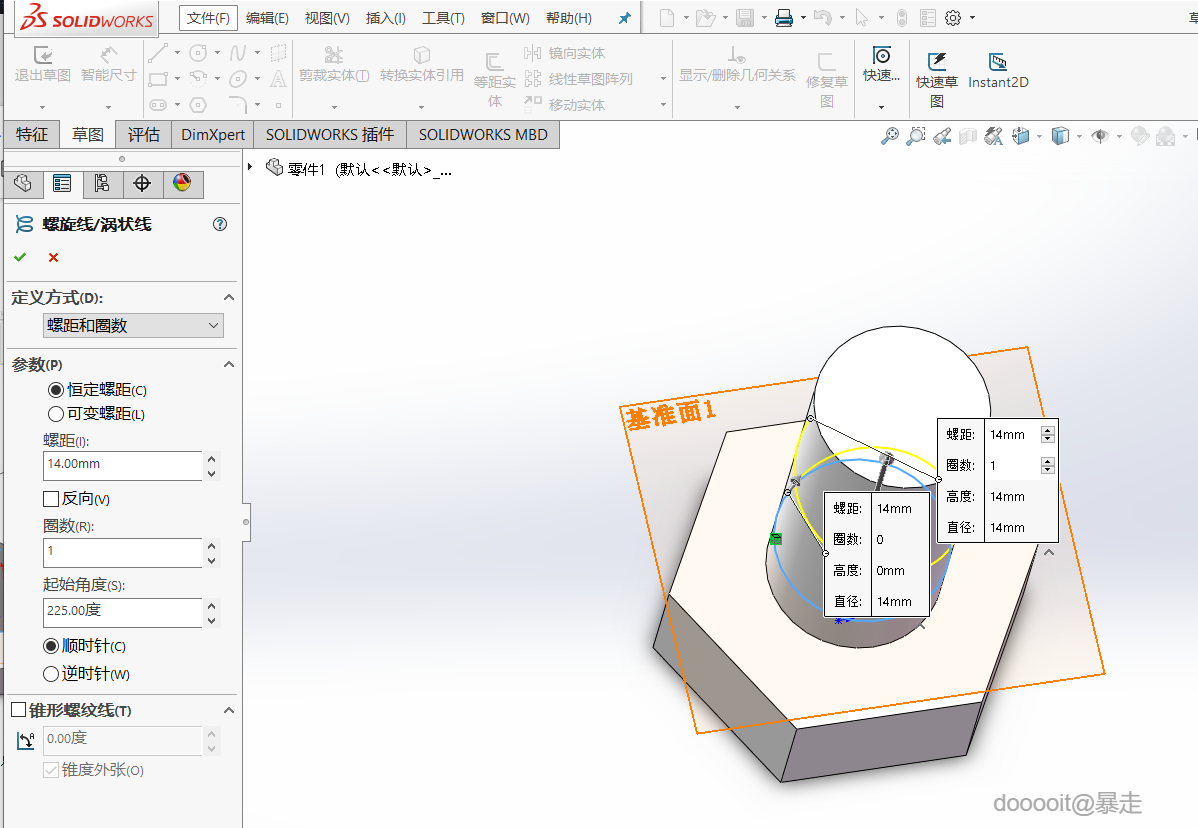Switch to the 特征 features tab
The height and width of the screenshot is (828, 1198).
coord(32,134)
